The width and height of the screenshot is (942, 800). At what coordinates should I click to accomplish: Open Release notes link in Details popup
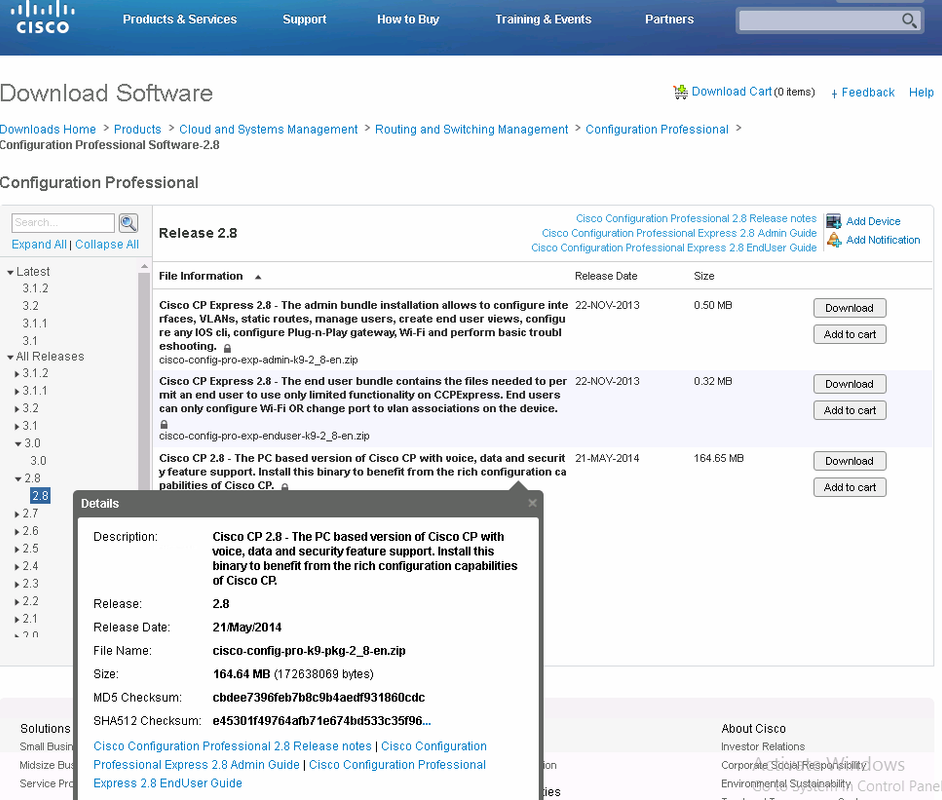232,746
